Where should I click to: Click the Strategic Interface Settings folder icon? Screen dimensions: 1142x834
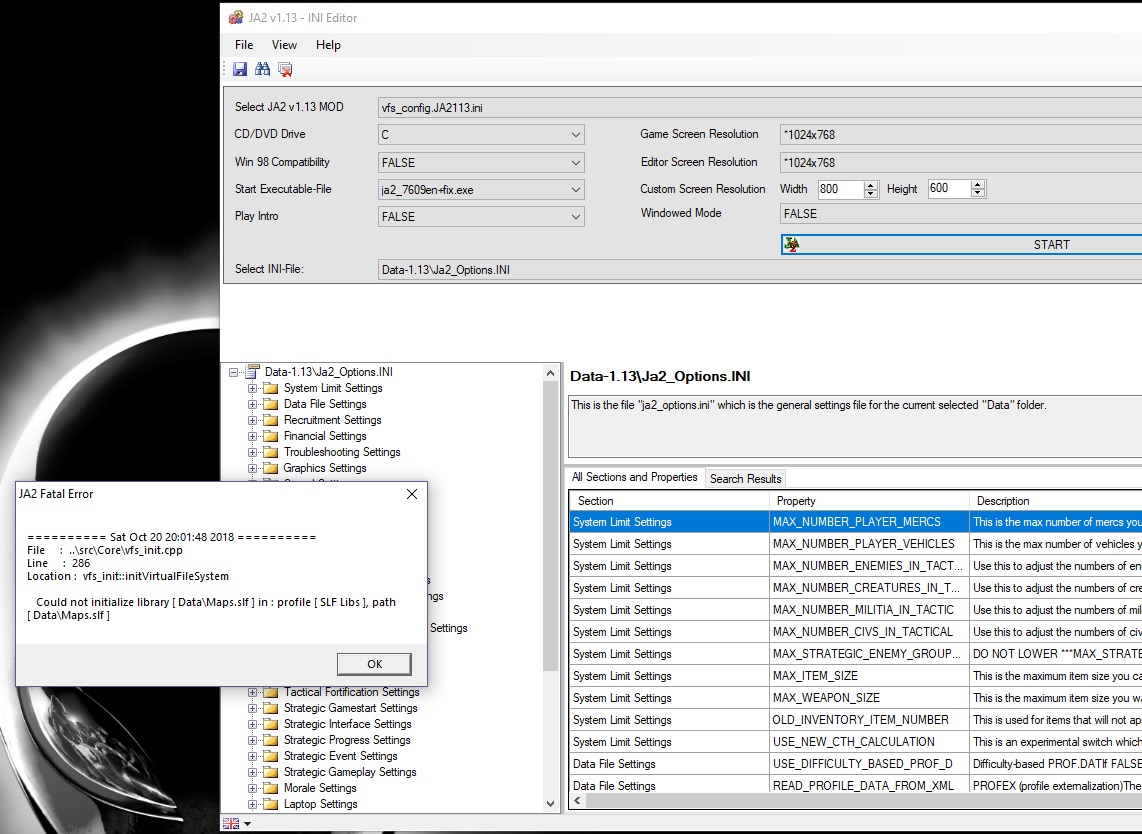pyautogui.click(x=271, y=724)
